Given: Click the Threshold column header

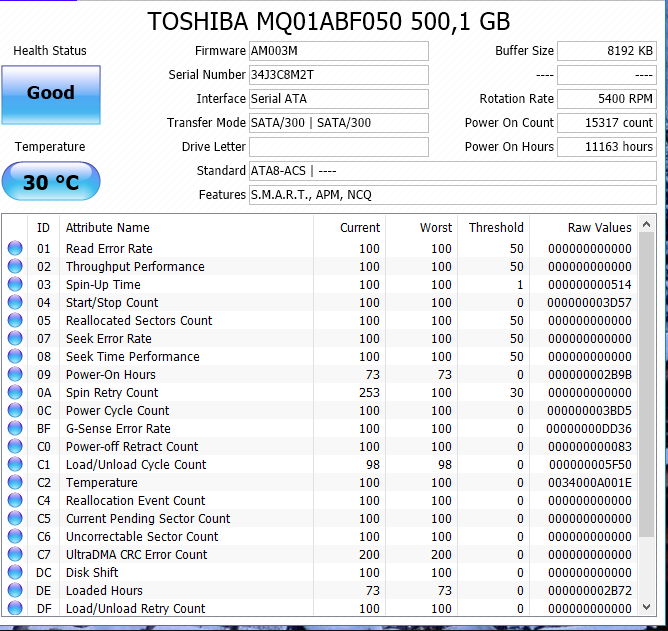Looking at the screenshot, I should (493, 228).
